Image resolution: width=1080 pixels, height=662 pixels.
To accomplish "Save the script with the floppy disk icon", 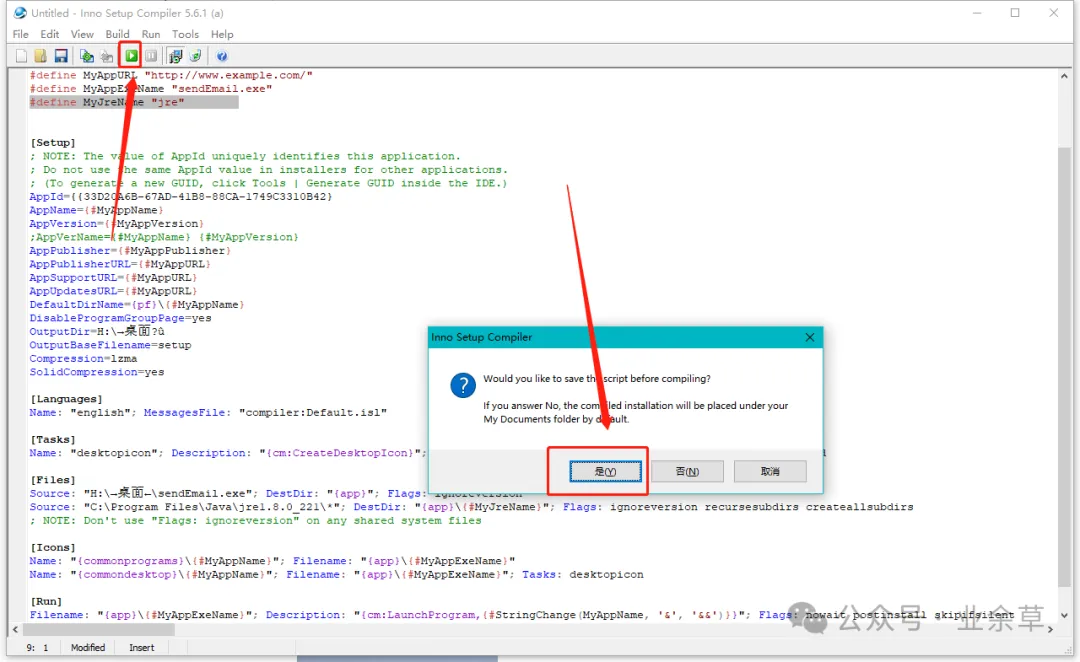I will 61,56.
